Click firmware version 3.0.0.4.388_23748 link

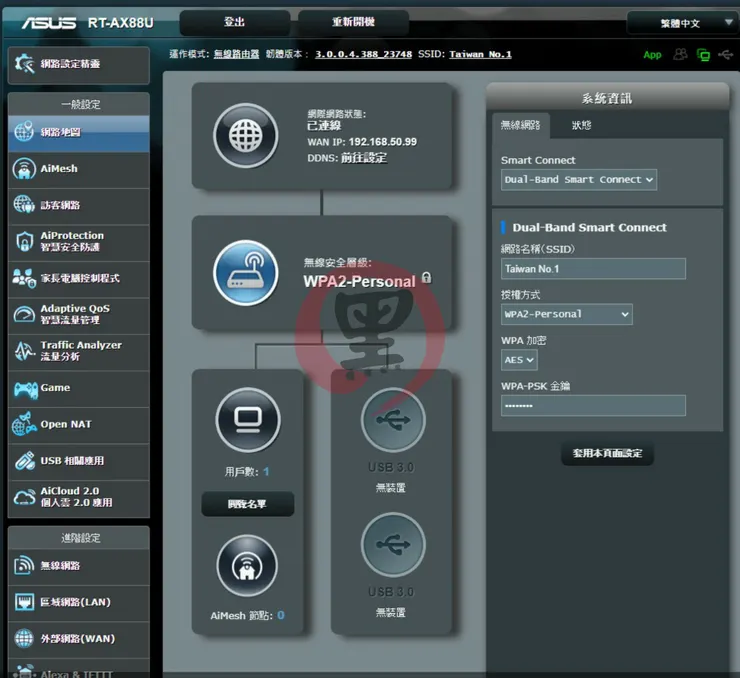(x=363, y=54)
